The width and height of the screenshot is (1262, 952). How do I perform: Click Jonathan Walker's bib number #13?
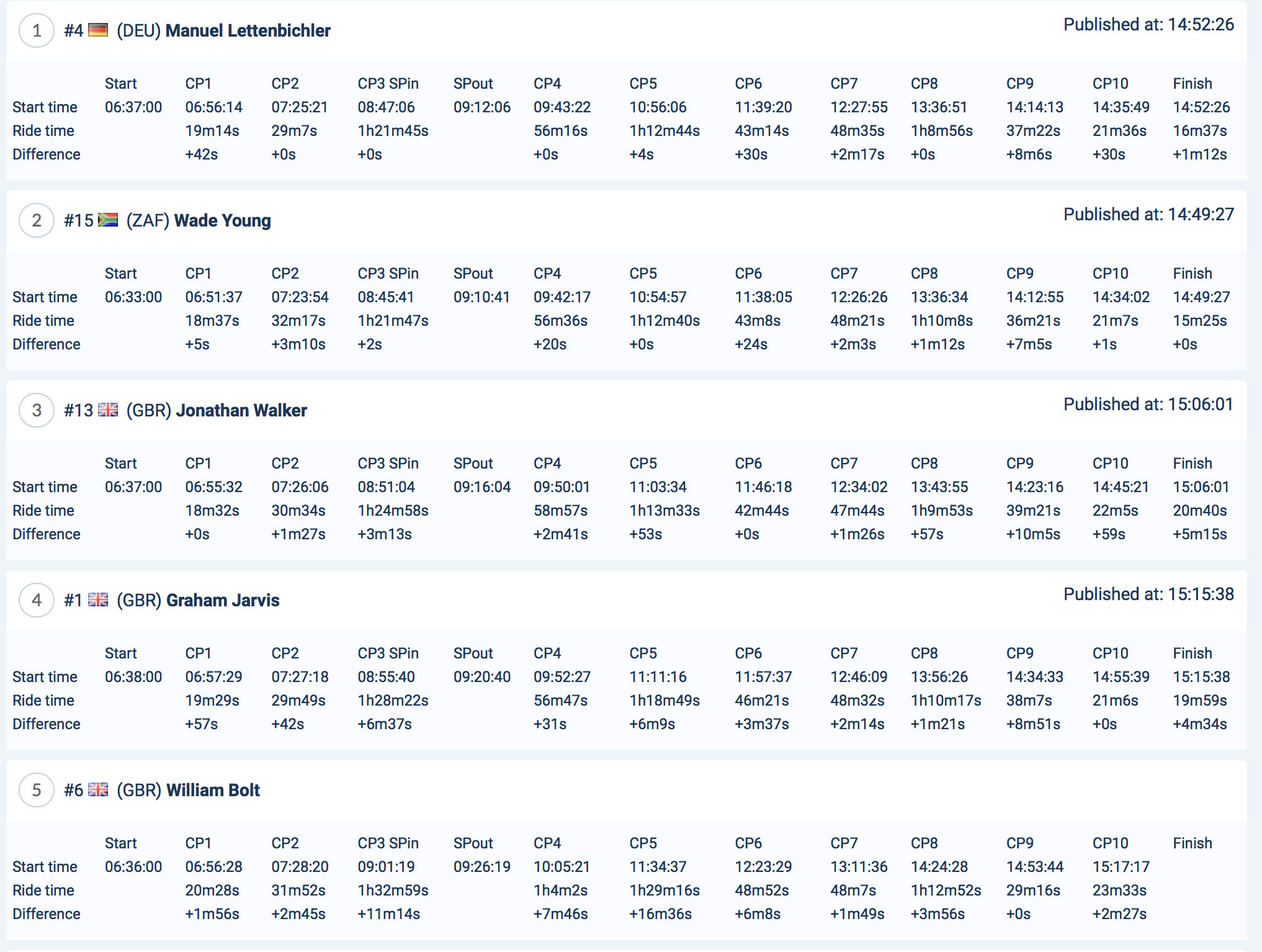78,410
